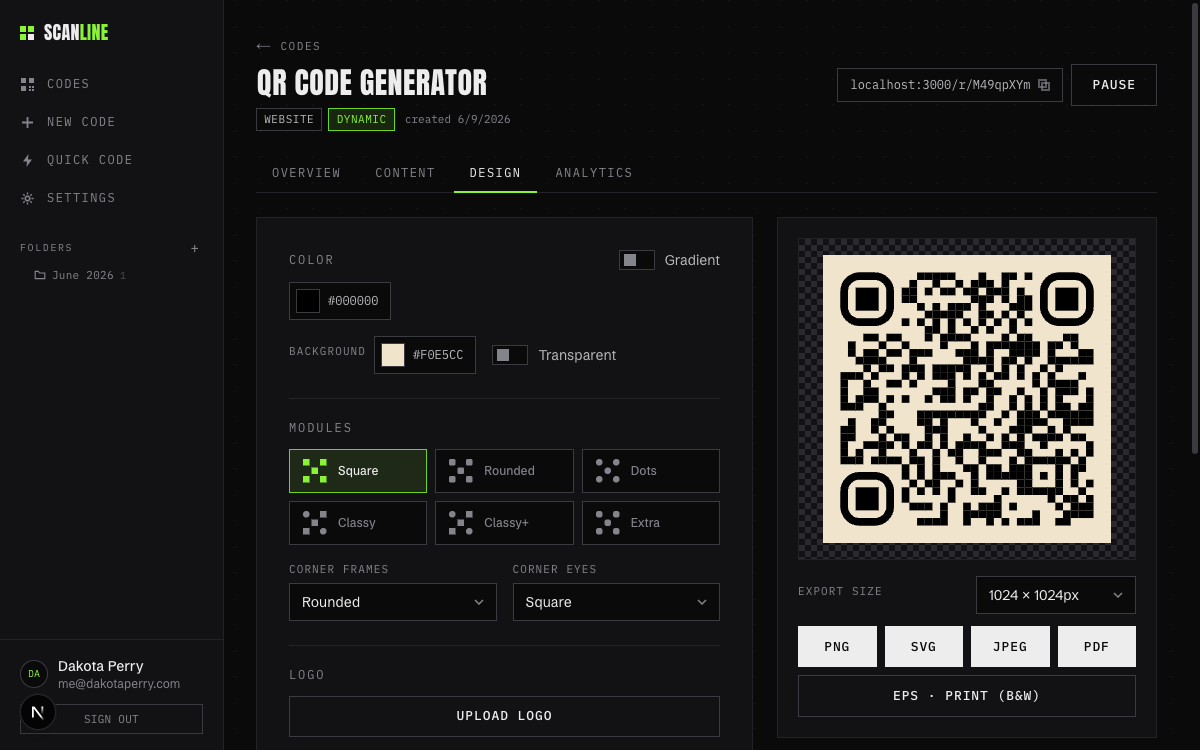
Task: Click the back arrow beside Codes
Action: pos(264,46)
